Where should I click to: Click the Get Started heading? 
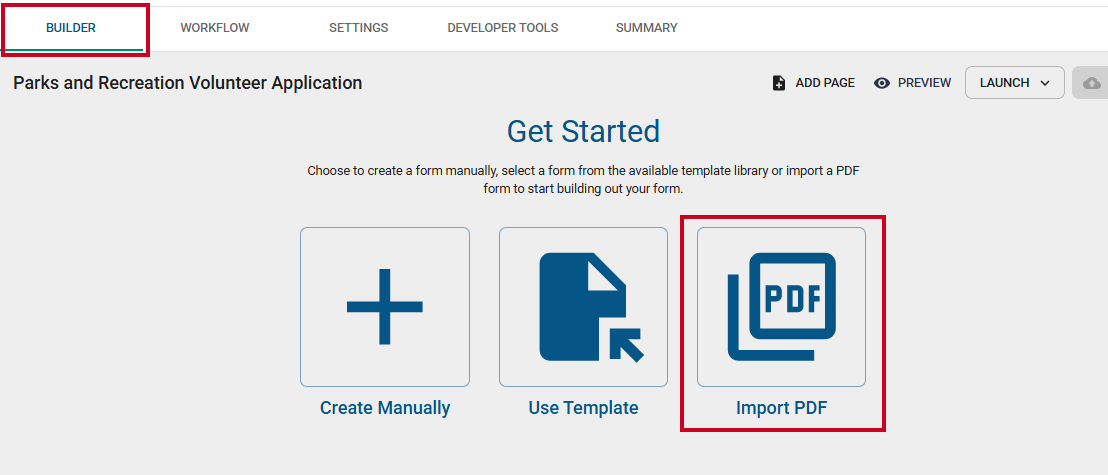coord(584,131)
